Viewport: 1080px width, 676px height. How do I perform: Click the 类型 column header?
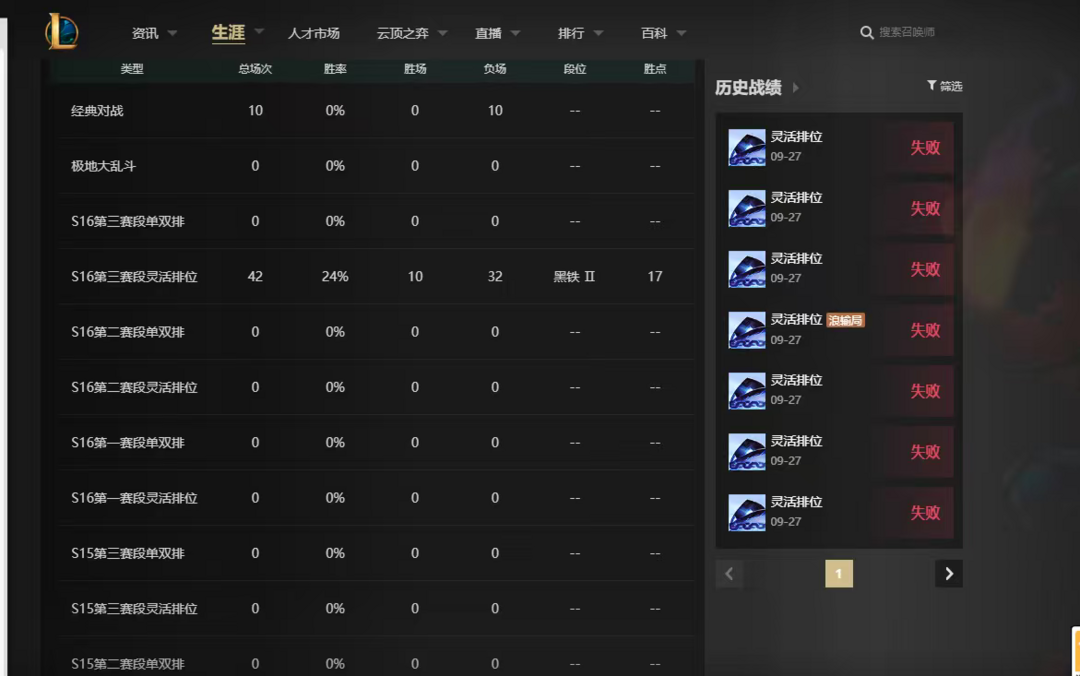[132, 69]
